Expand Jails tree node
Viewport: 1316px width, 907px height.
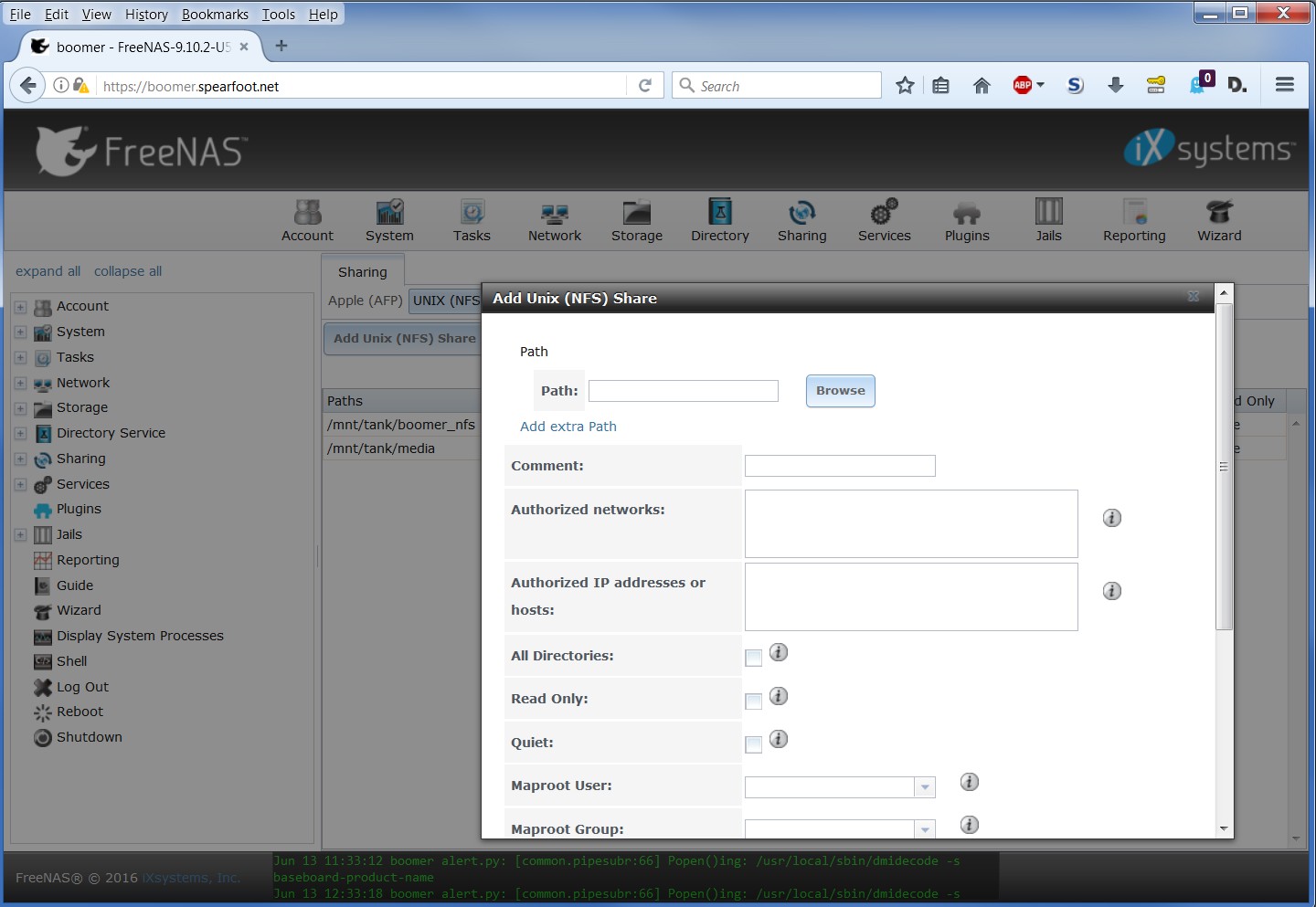point(21,535)
